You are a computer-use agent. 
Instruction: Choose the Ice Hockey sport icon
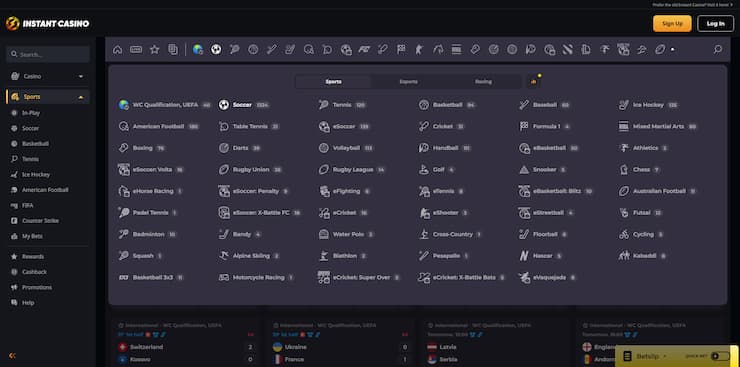click(x=624, y=105)
